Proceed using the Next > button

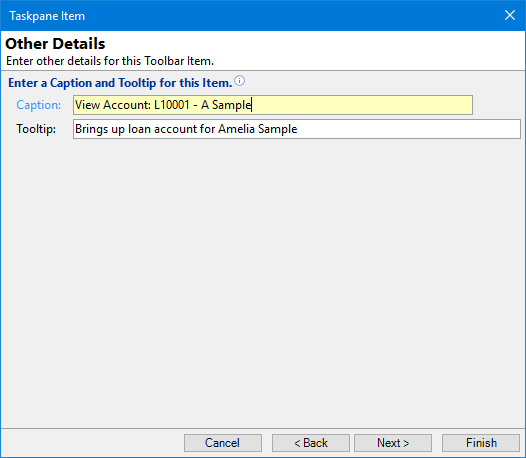[393, 443]
